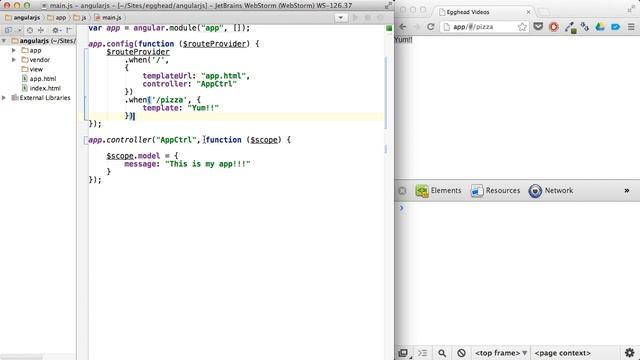The width and height of the screenshot is (640, 360).
Task: Bookmark the page with the star icon
Action: click(522, 27)
